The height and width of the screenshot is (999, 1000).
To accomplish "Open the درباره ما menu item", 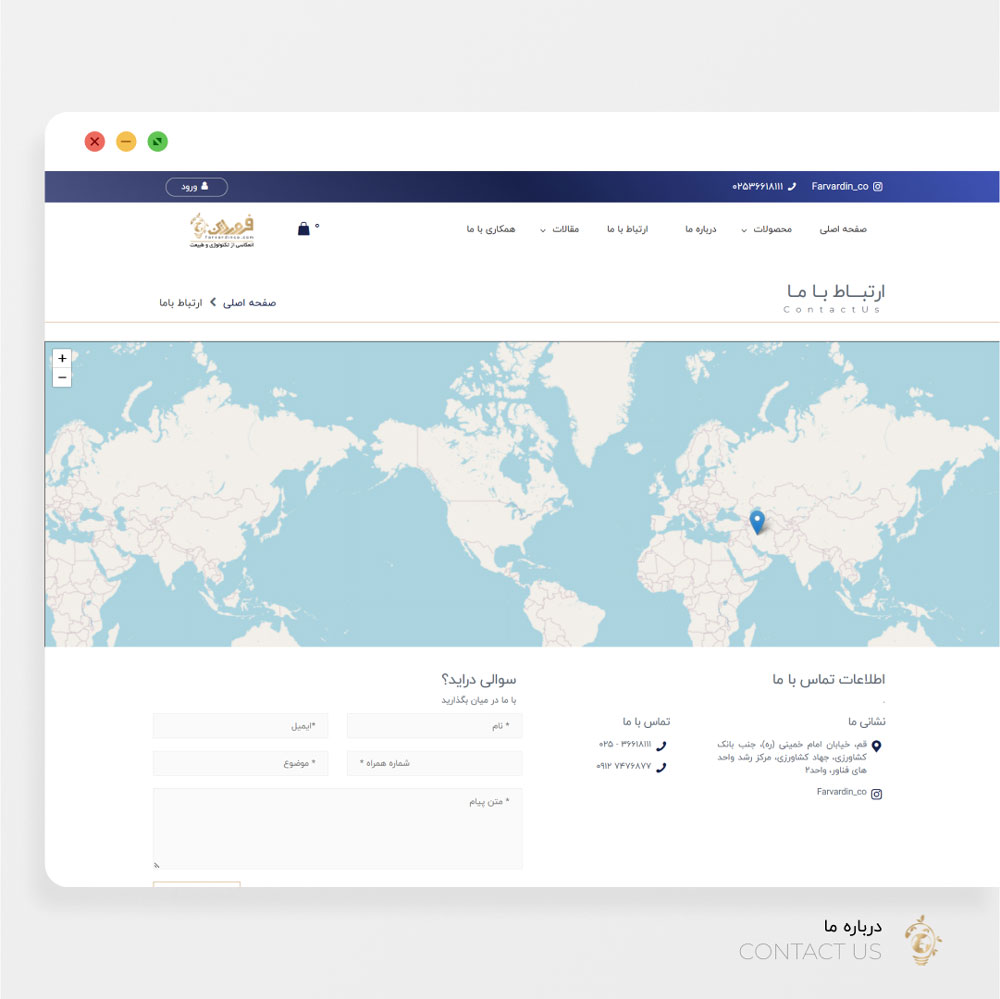I will (x=700, y=230).
